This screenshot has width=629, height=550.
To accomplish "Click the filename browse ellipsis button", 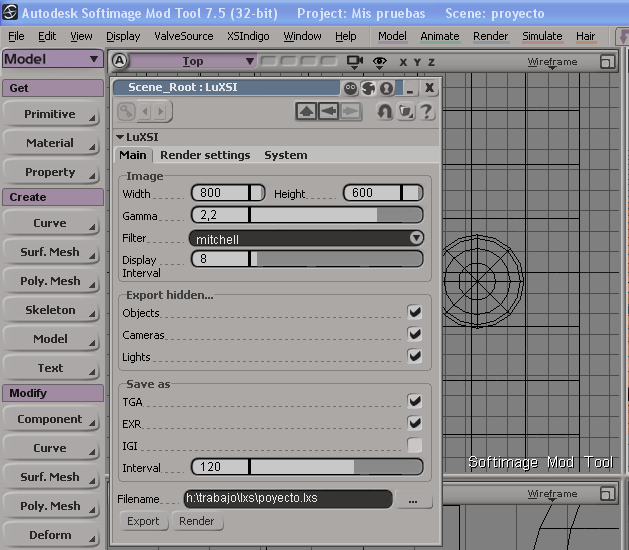I will tap(413, 499).
